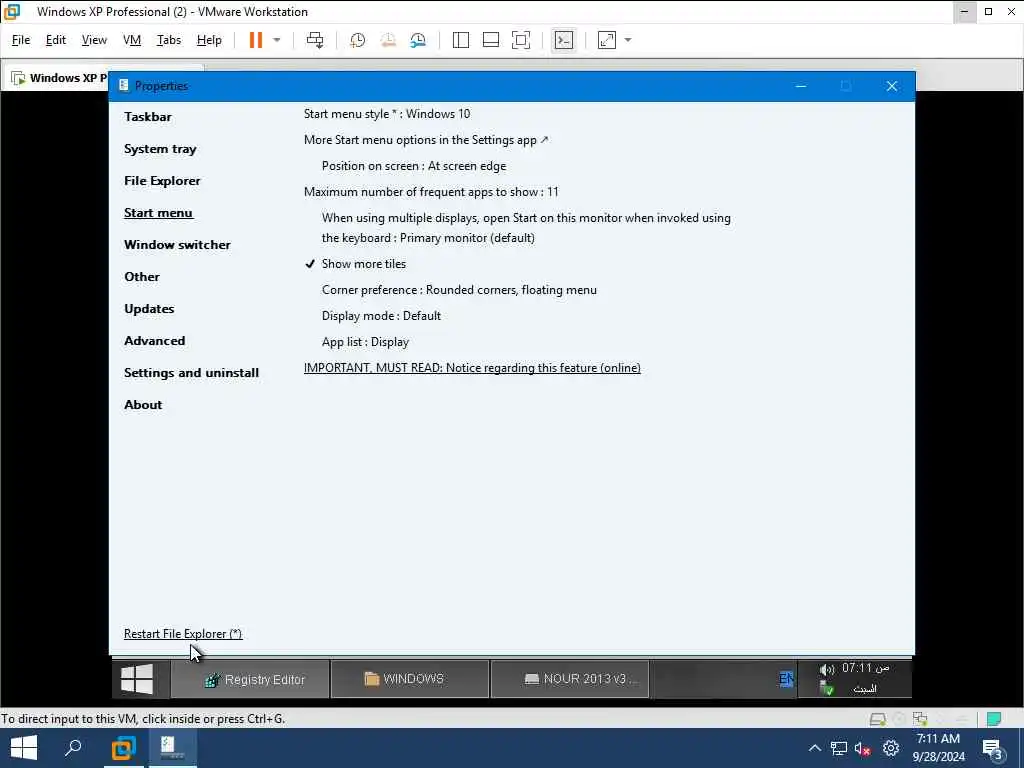Click the VMware hard disk status icon
The width and height of the screenshot is (1024, 768).
[878, 719]
